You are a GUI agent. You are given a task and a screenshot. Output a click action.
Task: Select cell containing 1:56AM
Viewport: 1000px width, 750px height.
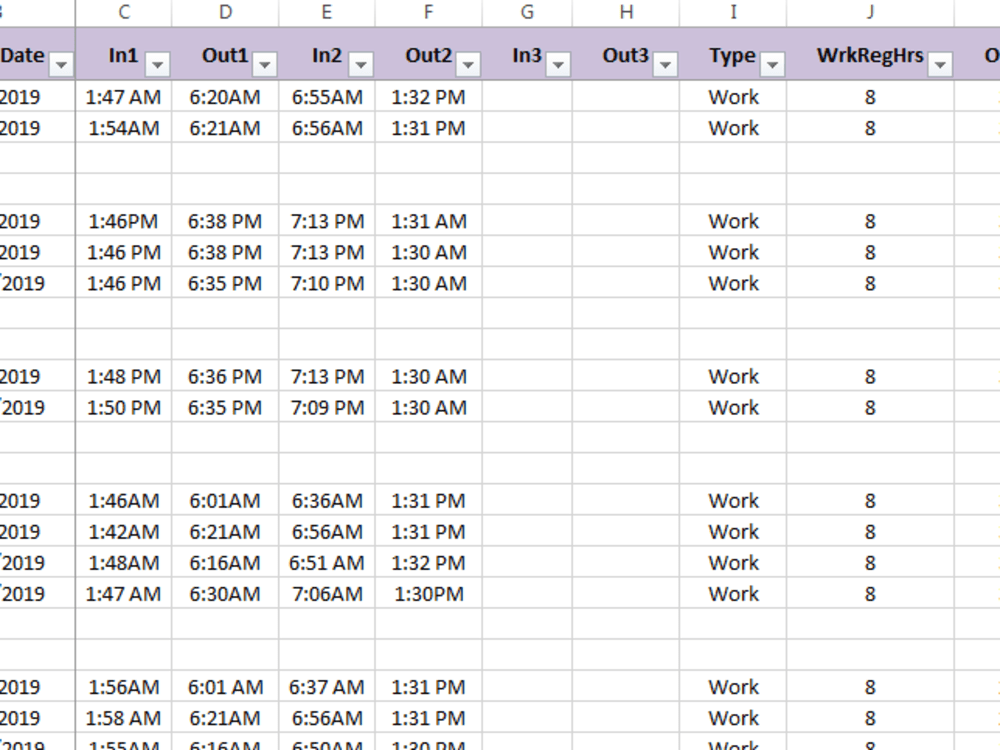(124, 687)
